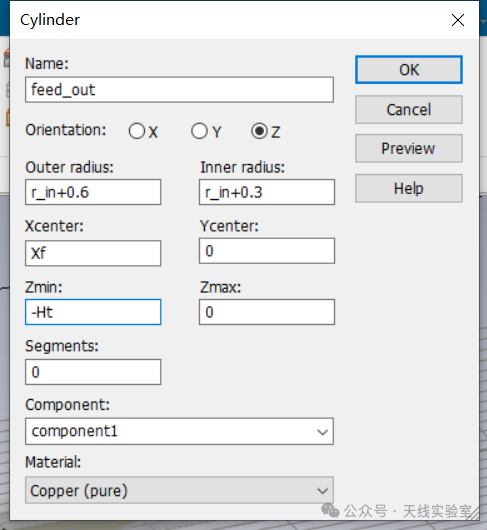Close the Cylinder dialog with X
487x530 pixels.
tap(458, 20)
